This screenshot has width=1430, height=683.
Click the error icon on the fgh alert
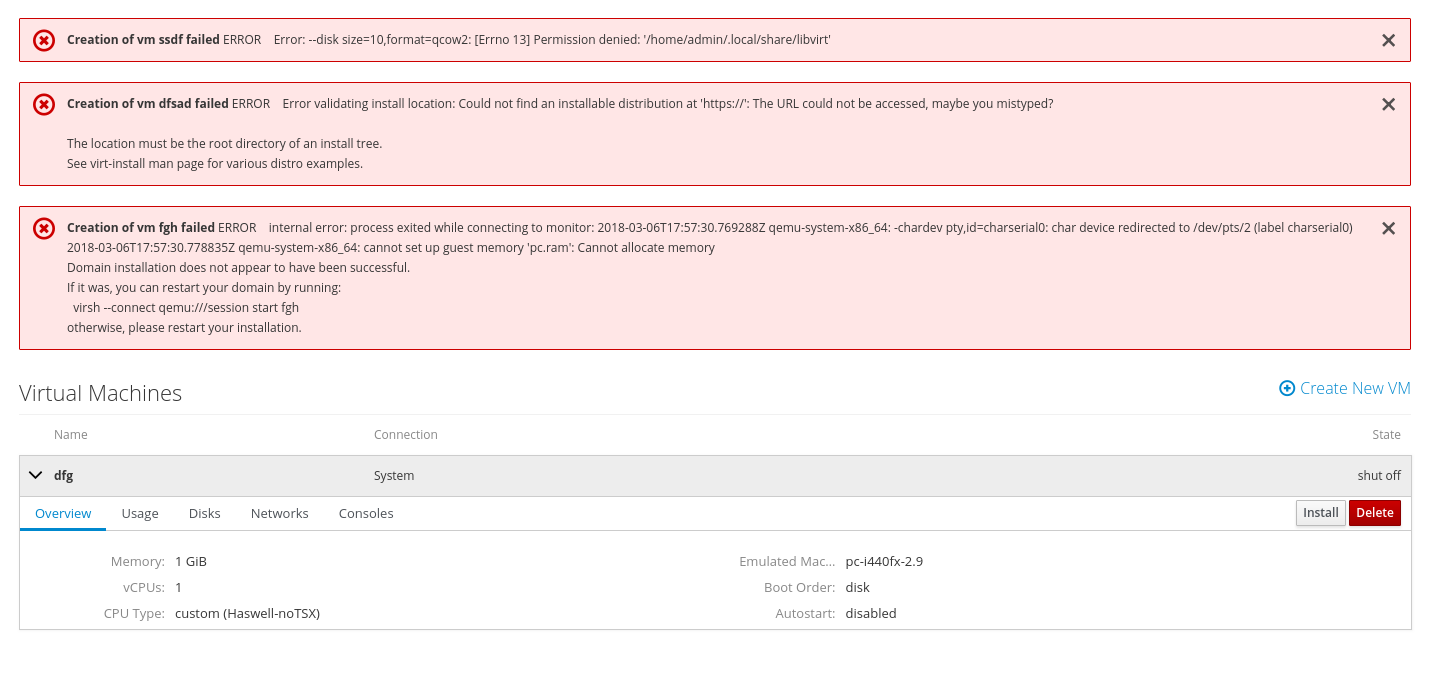pyautogui.click(x=44, y=228)
